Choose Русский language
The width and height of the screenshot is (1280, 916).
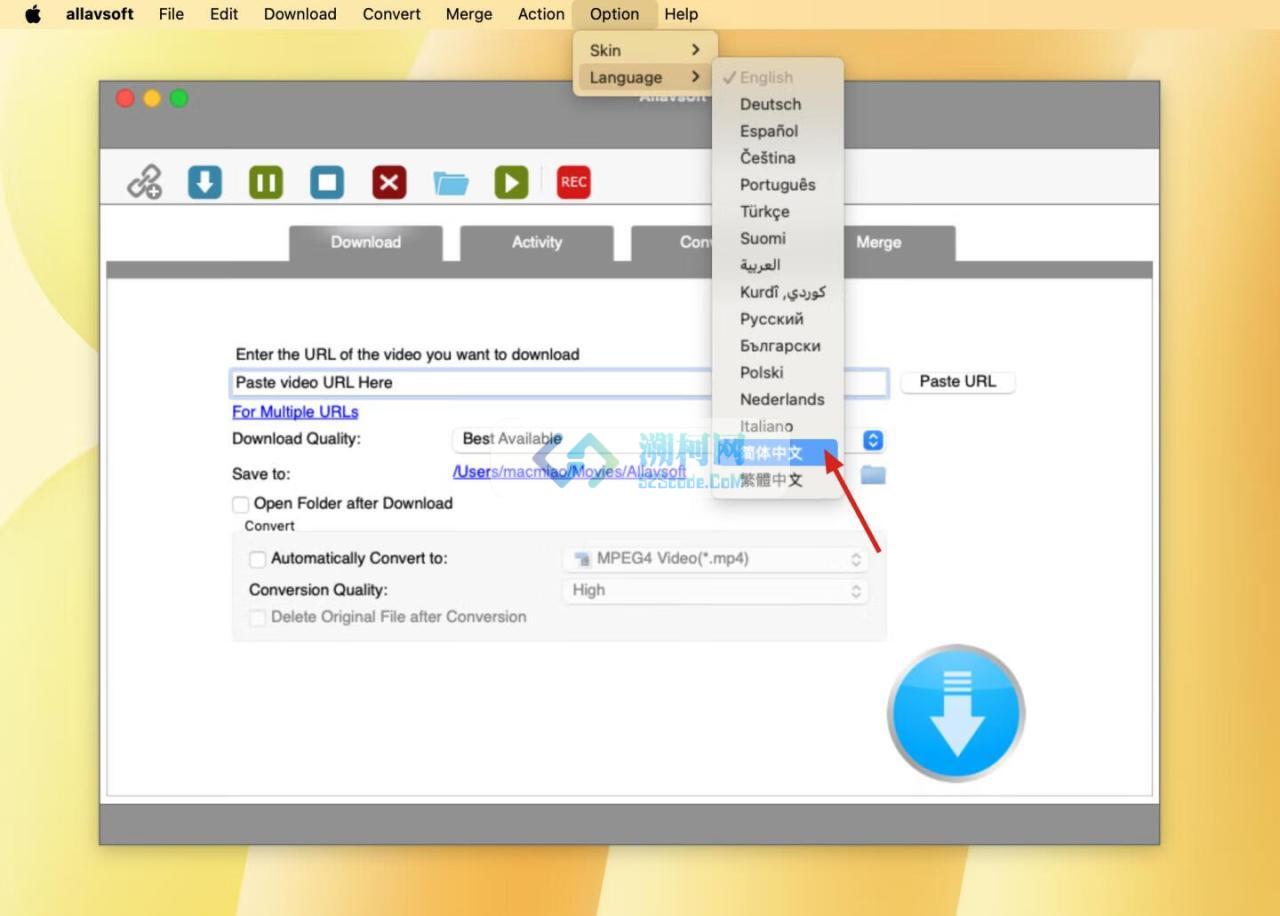778,319
